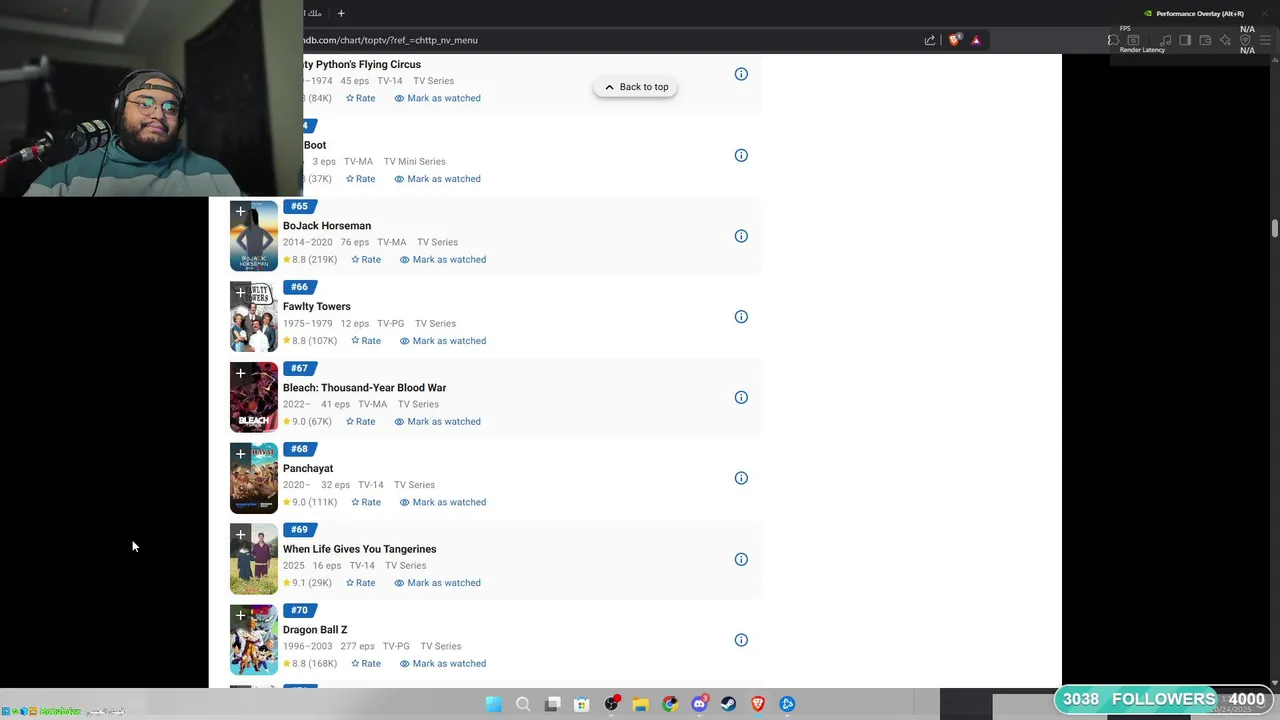This screenshot has width=1280, height=720.
Task: Open Bleach: Thousand-Year Blood War title link
Action: (x=364, y=388)
